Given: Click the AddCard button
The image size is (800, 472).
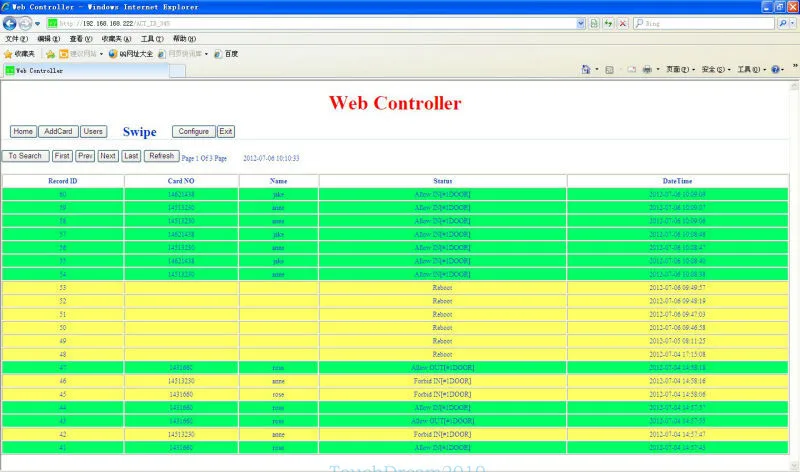Looking at the screenshot, I should [x=58, y=132].
